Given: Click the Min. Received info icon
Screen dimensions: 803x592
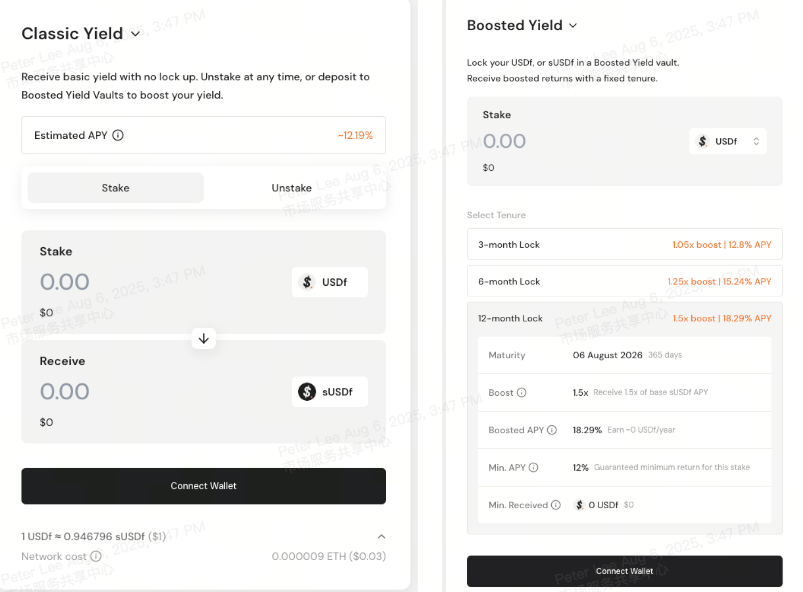Looking at the screenshot, I should coord(556,504).
